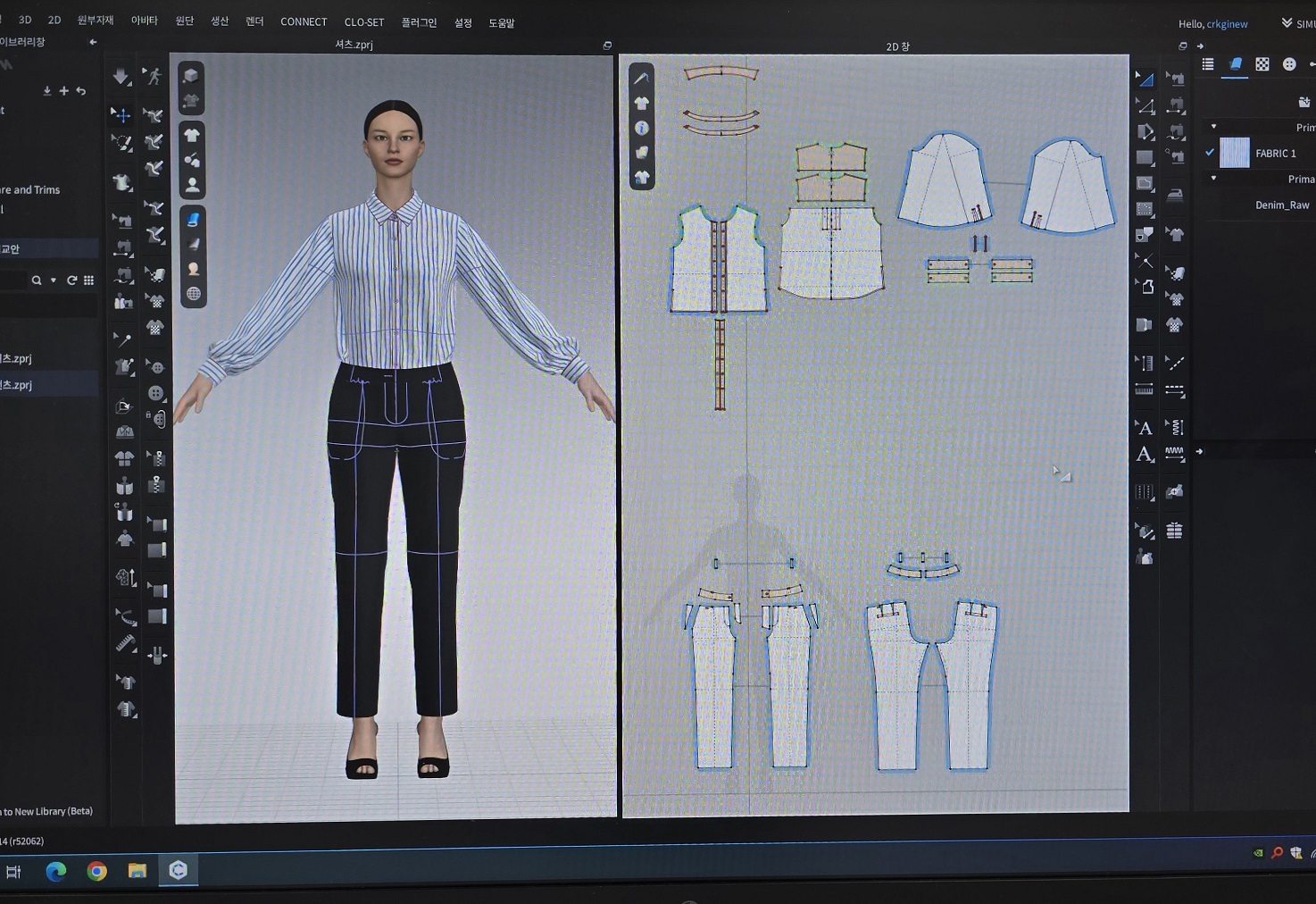The image size is (1316, 904).
Task: Open the search filter dropdown arrow in library
Action: [54, 280]
